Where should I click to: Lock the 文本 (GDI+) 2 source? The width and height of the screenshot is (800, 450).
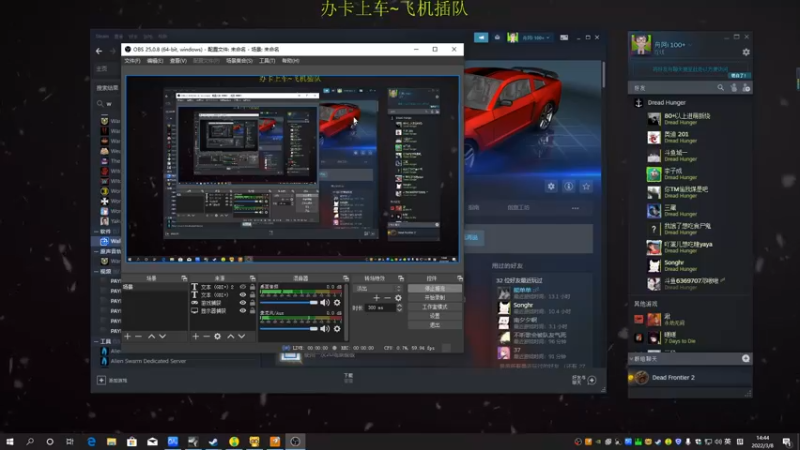[x=252, y=287]
